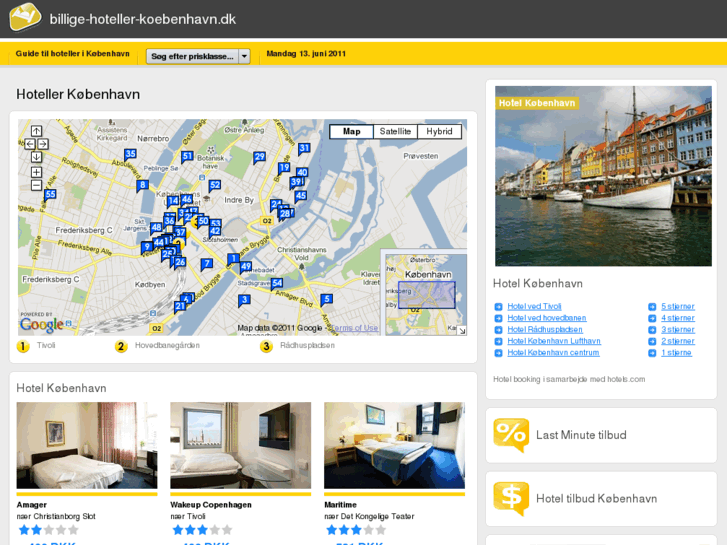727x545 pixels.
Task: Open the Amager hotel room photo
Action: (87, 445)
